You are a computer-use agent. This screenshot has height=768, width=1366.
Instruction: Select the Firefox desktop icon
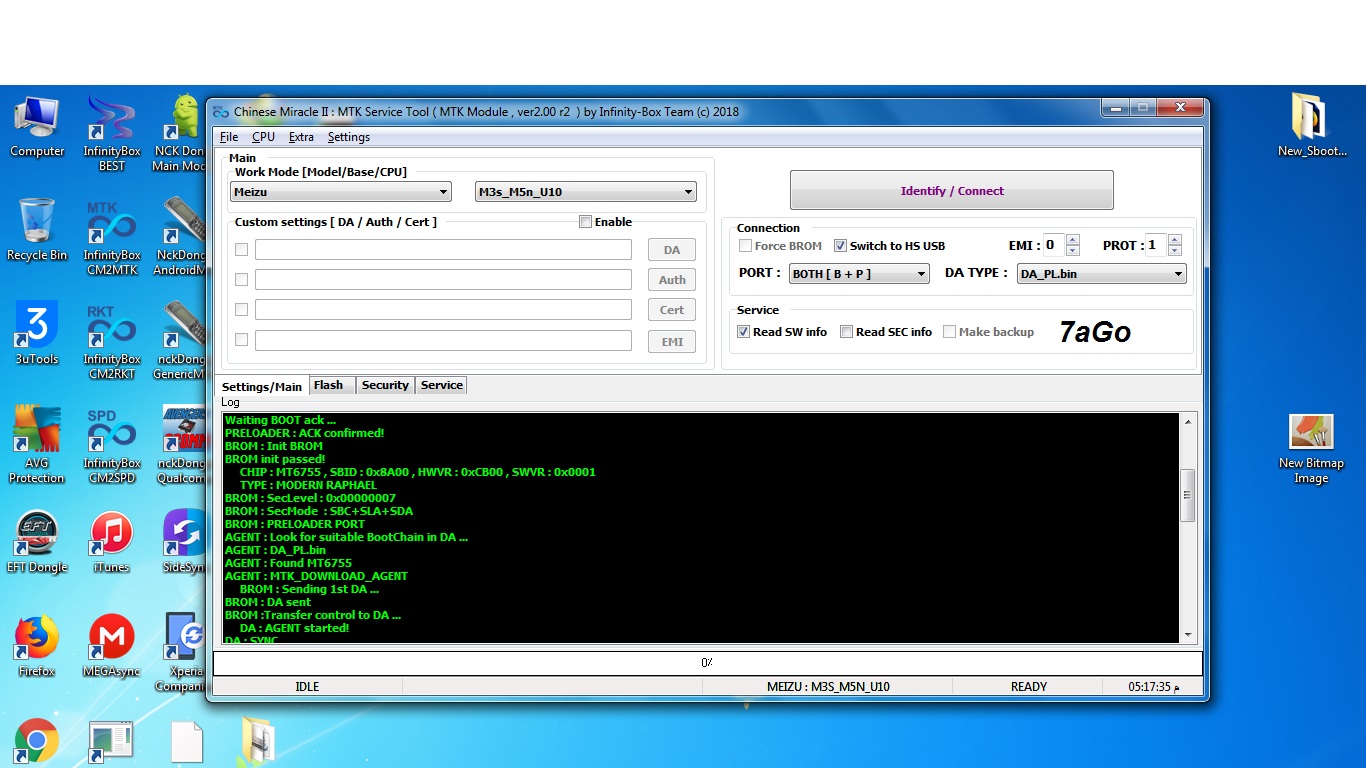point(37,646)
